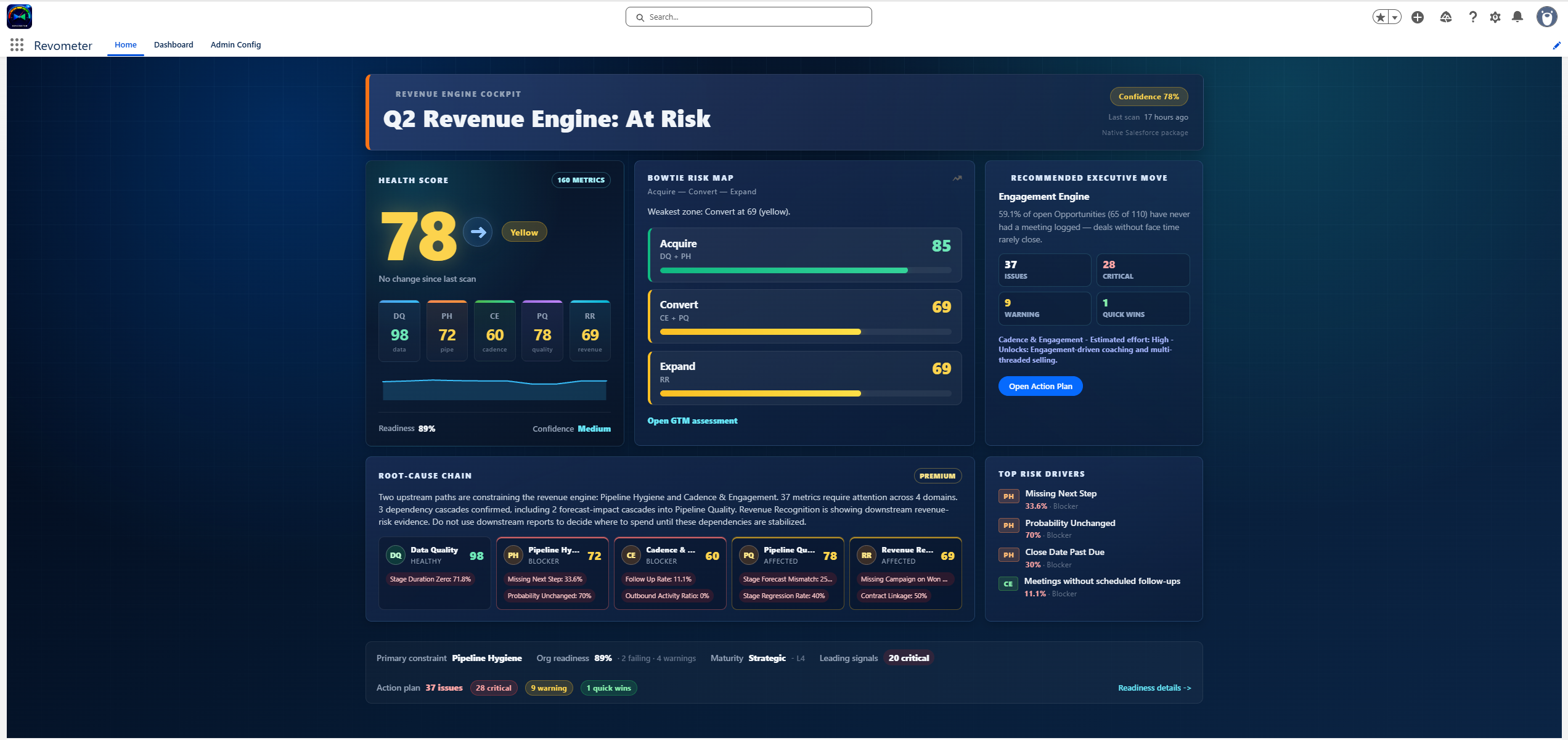This screenshot has width=1568, height=740.
Task: Click PH badge beside Close Date Past Due
Action: (1008, 555)
